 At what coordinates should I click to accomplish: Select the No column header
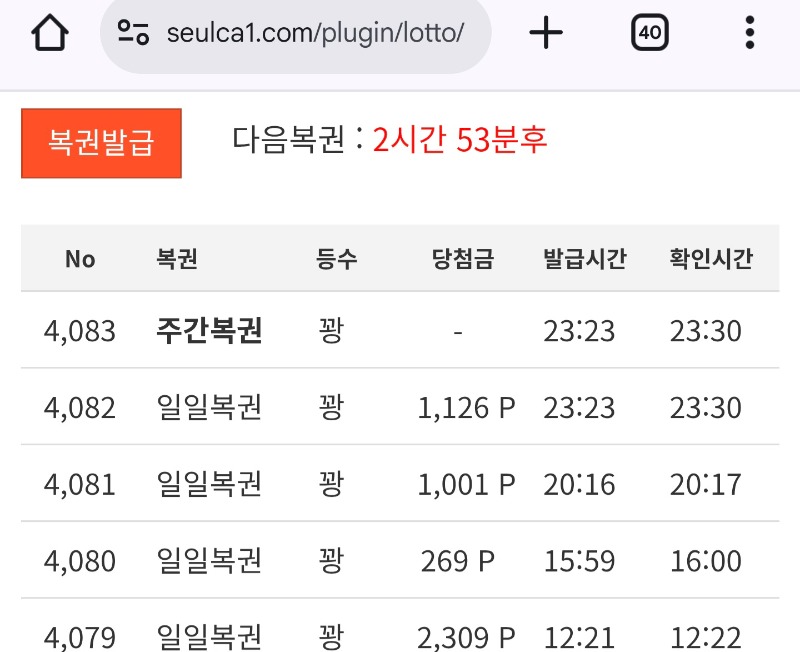click(80, 259)
